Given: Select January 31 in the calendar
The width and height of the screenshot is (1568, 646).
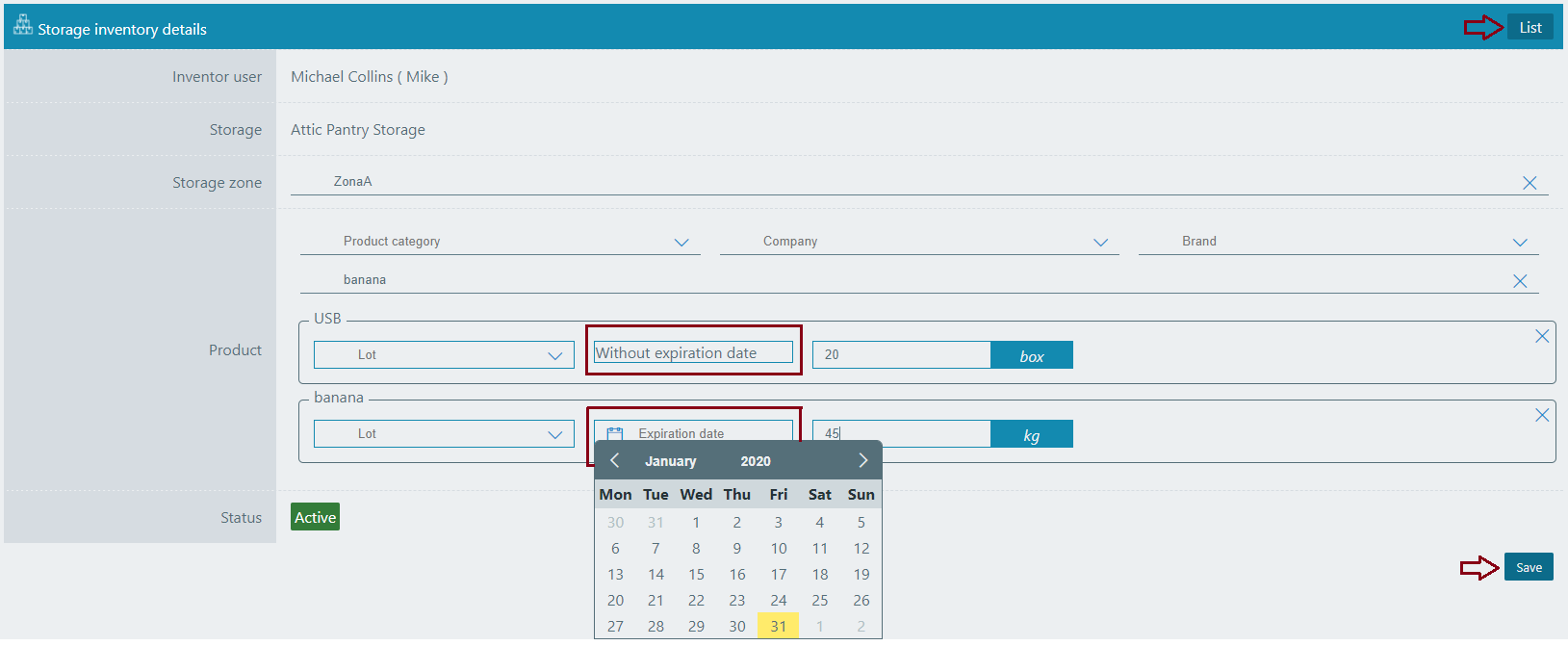Looking at the screenshot, I should pos(778,626).
